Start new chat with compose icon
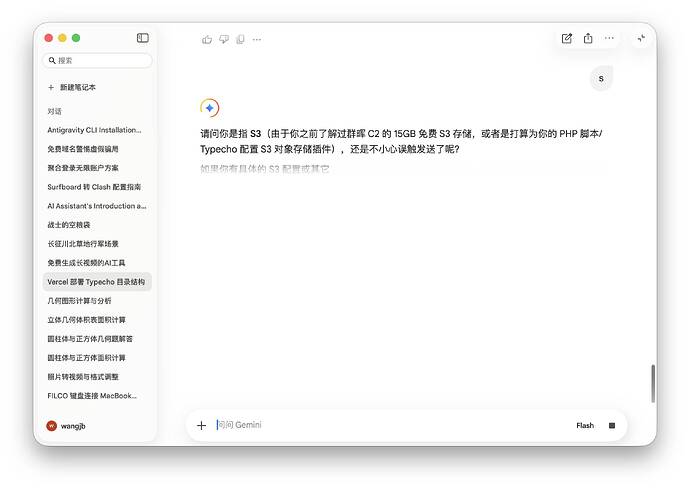Screen dimensions: 690x490 click(567, 39)
